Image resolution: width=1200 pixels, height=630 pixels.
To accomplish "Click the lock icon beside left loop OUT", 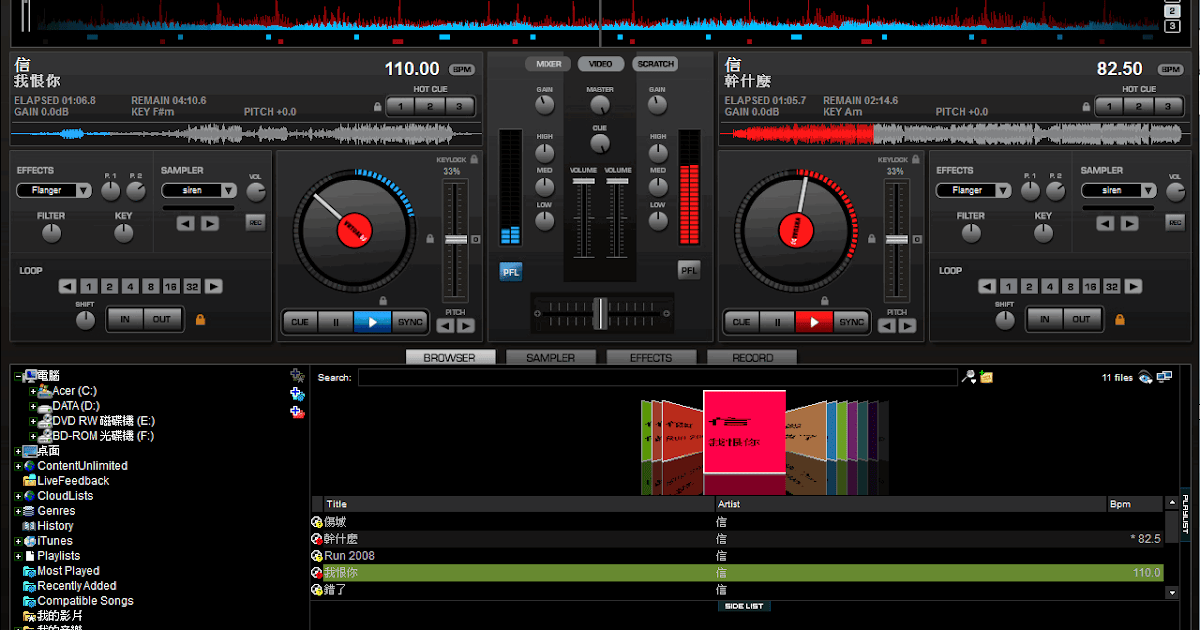I will [x=200, y=319].
